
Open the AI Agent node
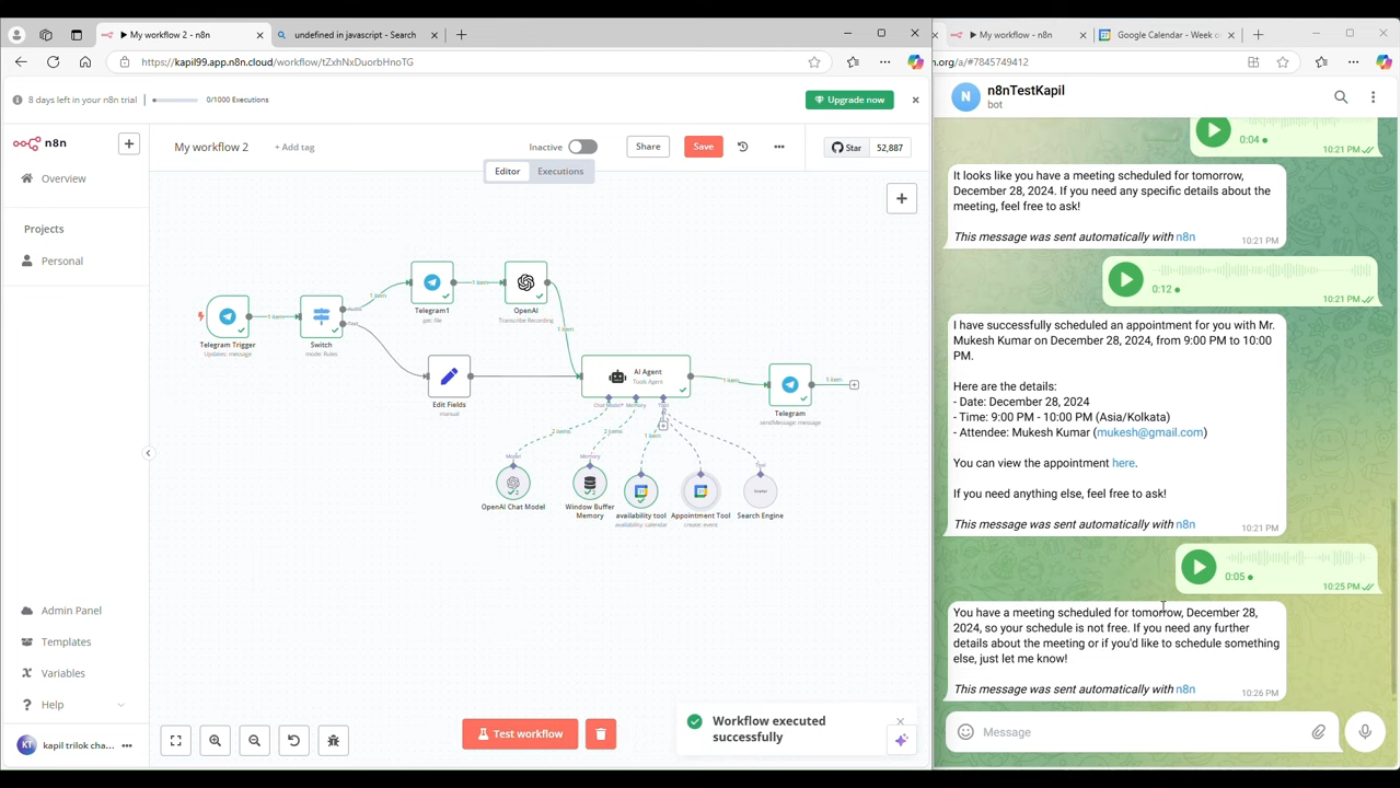pos(636,376)
